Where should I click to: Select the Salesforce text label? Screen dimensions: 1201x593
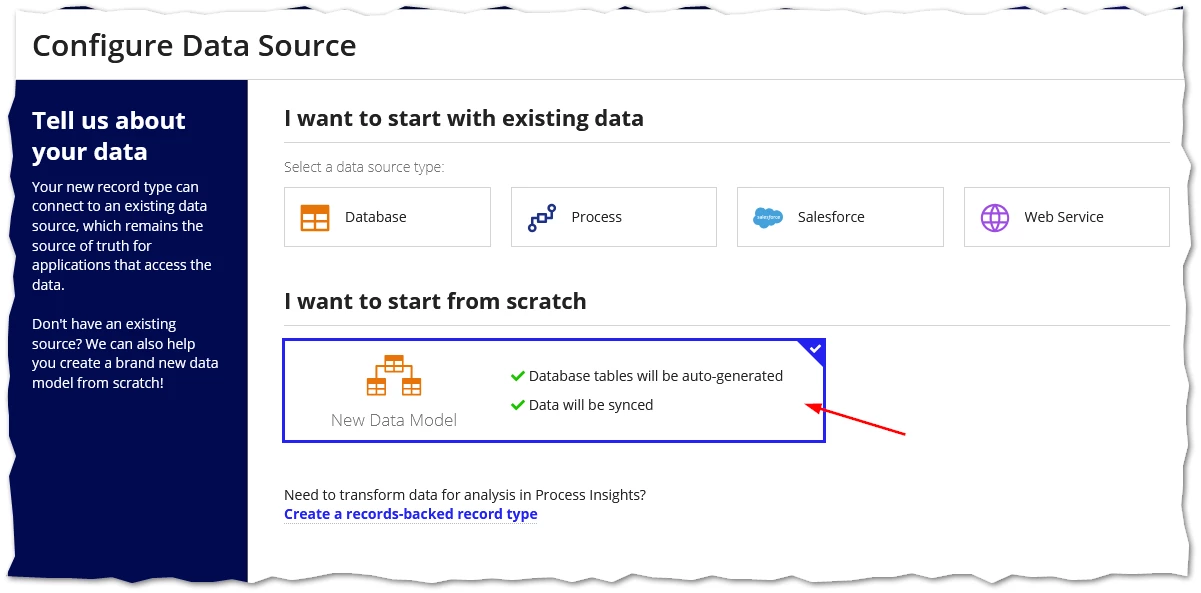[x=831, y=217]
